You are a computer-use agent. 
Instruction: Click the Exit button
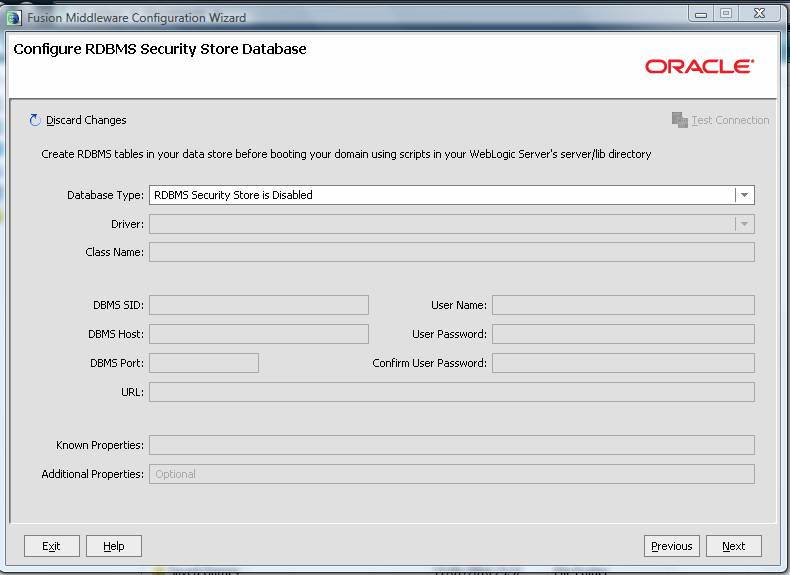pos(51,546)
